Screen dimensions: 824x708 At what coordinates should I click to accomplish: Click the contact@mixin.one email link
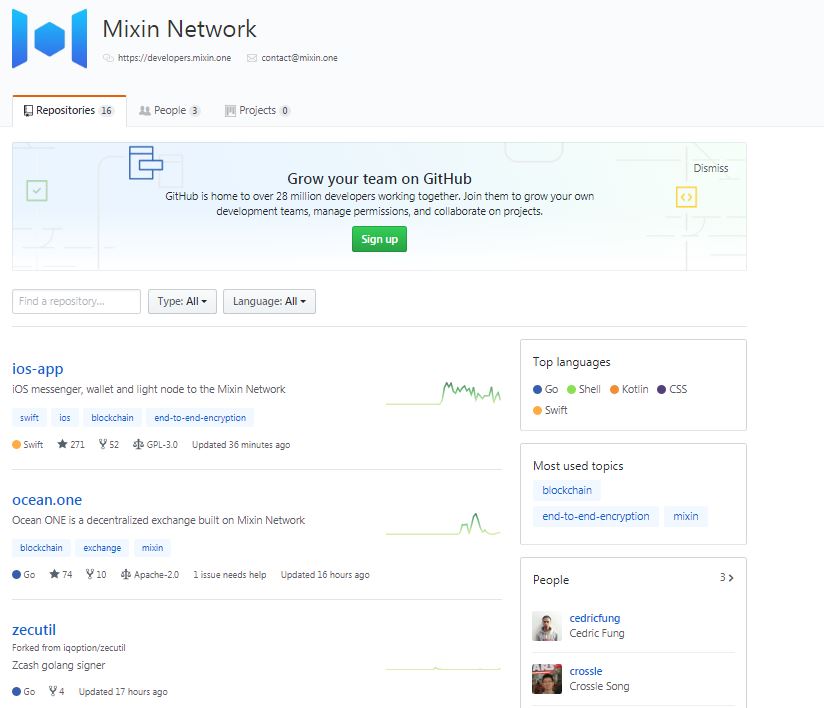(299, 58)
